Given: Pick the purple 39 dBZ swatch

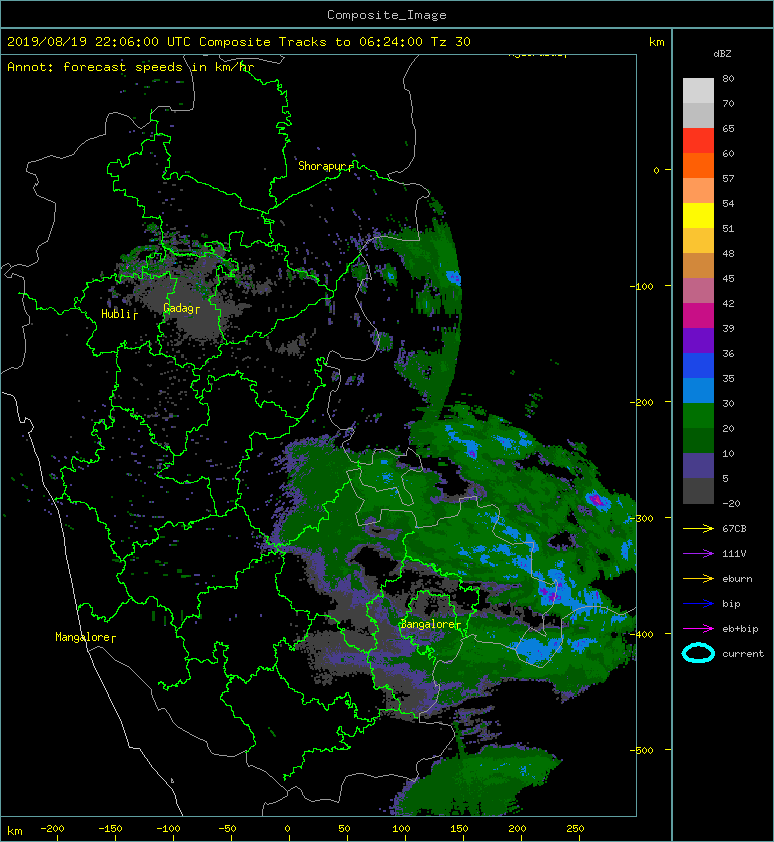Looking at the screenshot, I should (698, 340).
